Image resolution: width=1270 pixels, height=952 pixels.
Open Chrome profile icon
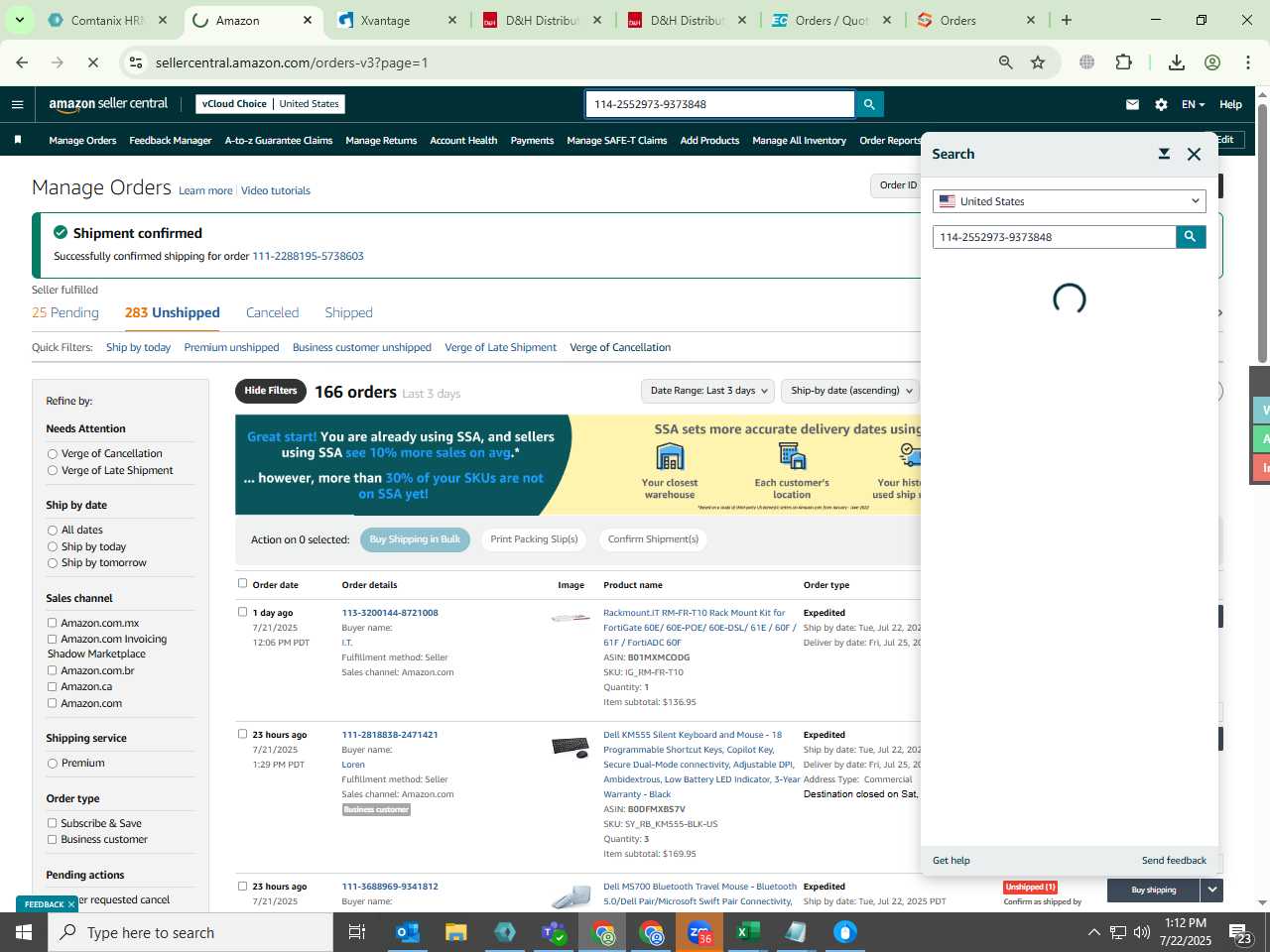click(1211, 62)
